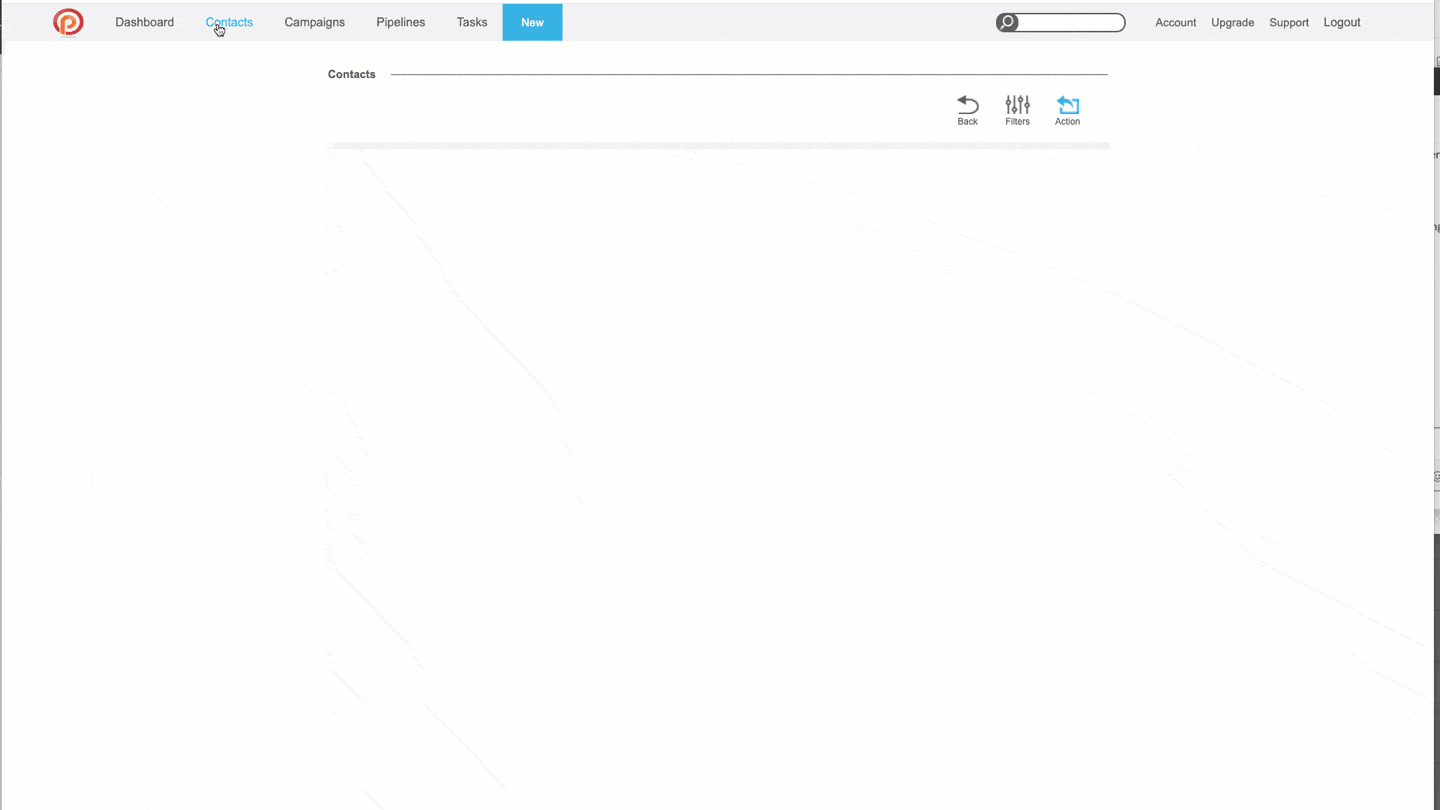
Task: Go to the Campaigns section
Action: [x=314, y=22]
